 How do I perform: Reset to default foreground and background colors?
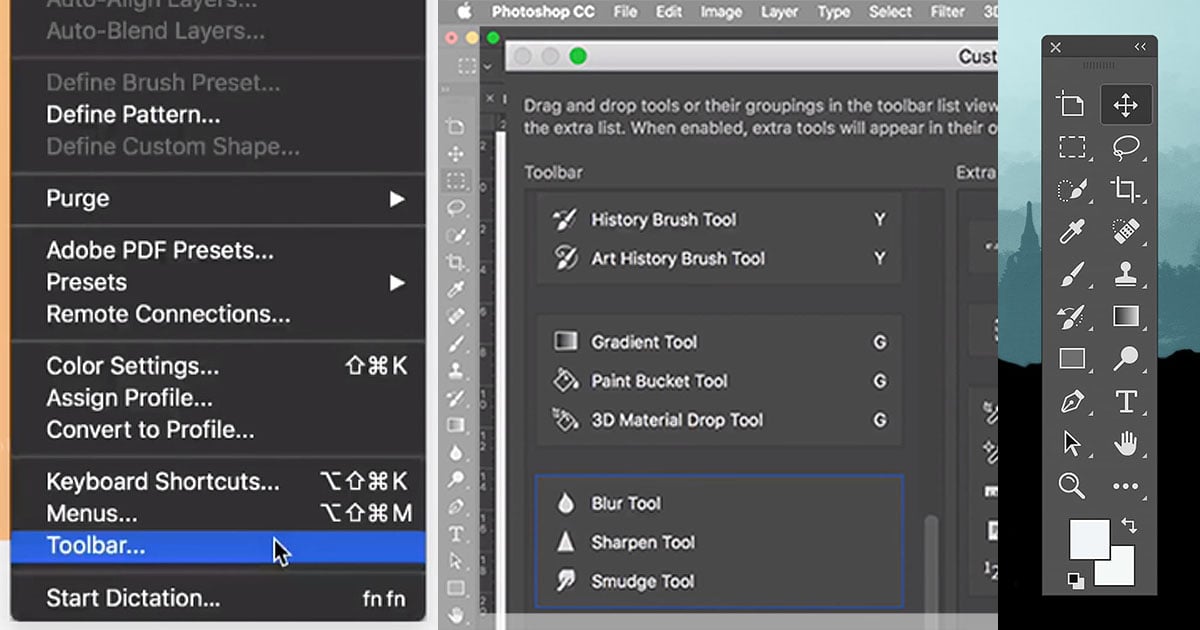point(1076,581)
